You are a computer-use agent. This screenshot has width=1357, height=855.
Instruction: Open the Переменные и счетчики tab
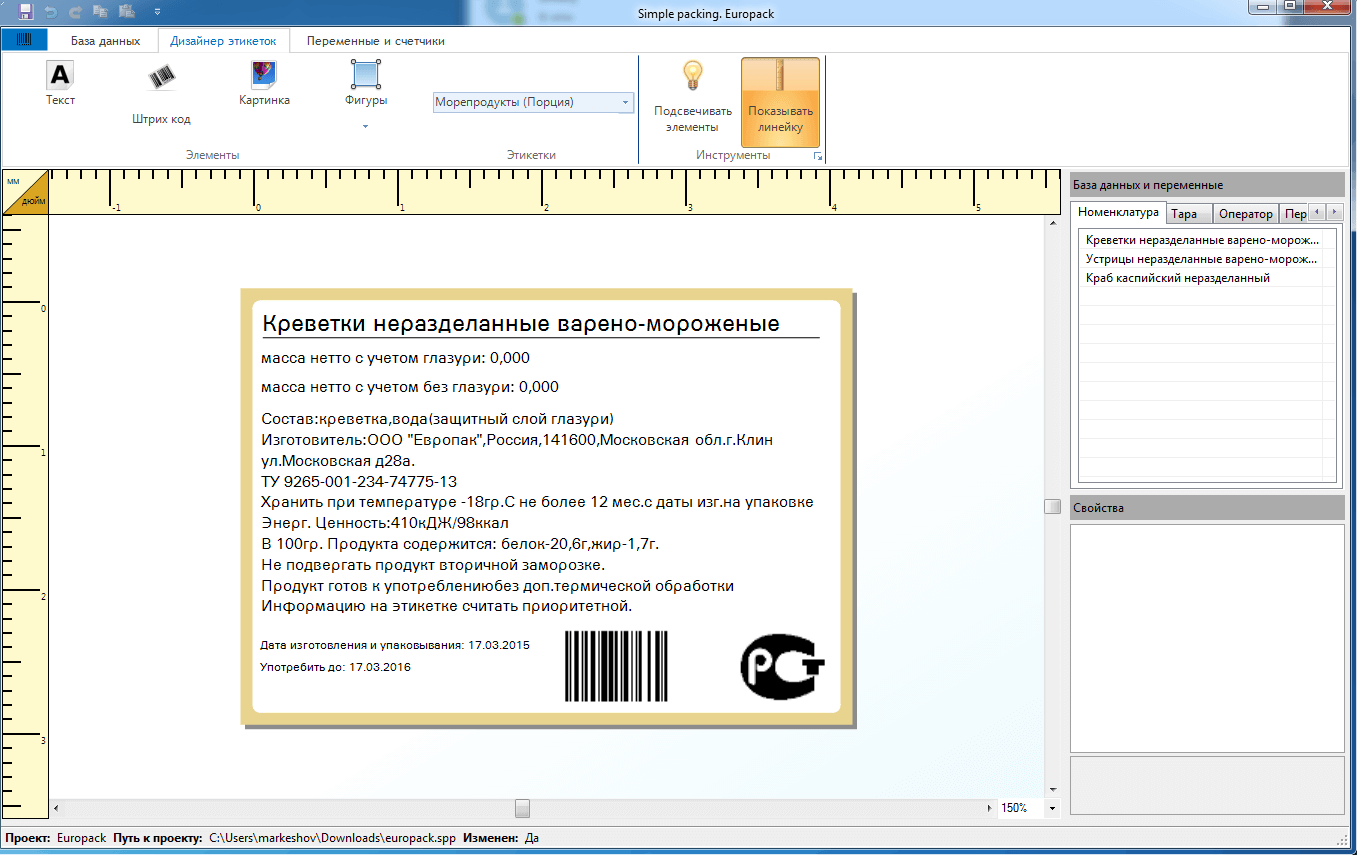tap(375, 41)
